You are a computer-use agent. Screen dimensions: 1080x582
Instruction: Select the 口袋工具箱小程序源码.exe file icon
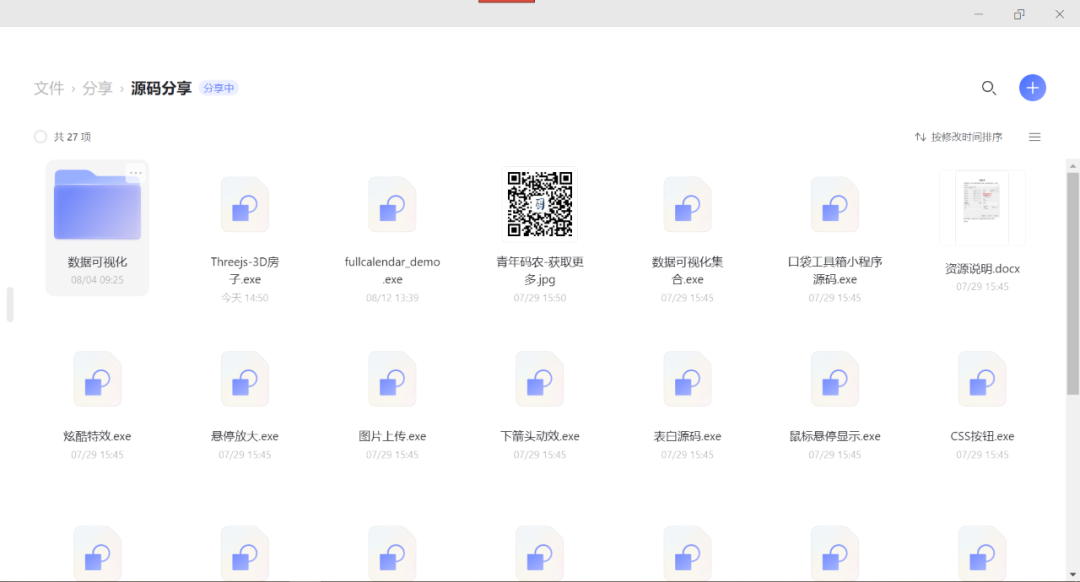pyautogui.click(x=834, y=205)
